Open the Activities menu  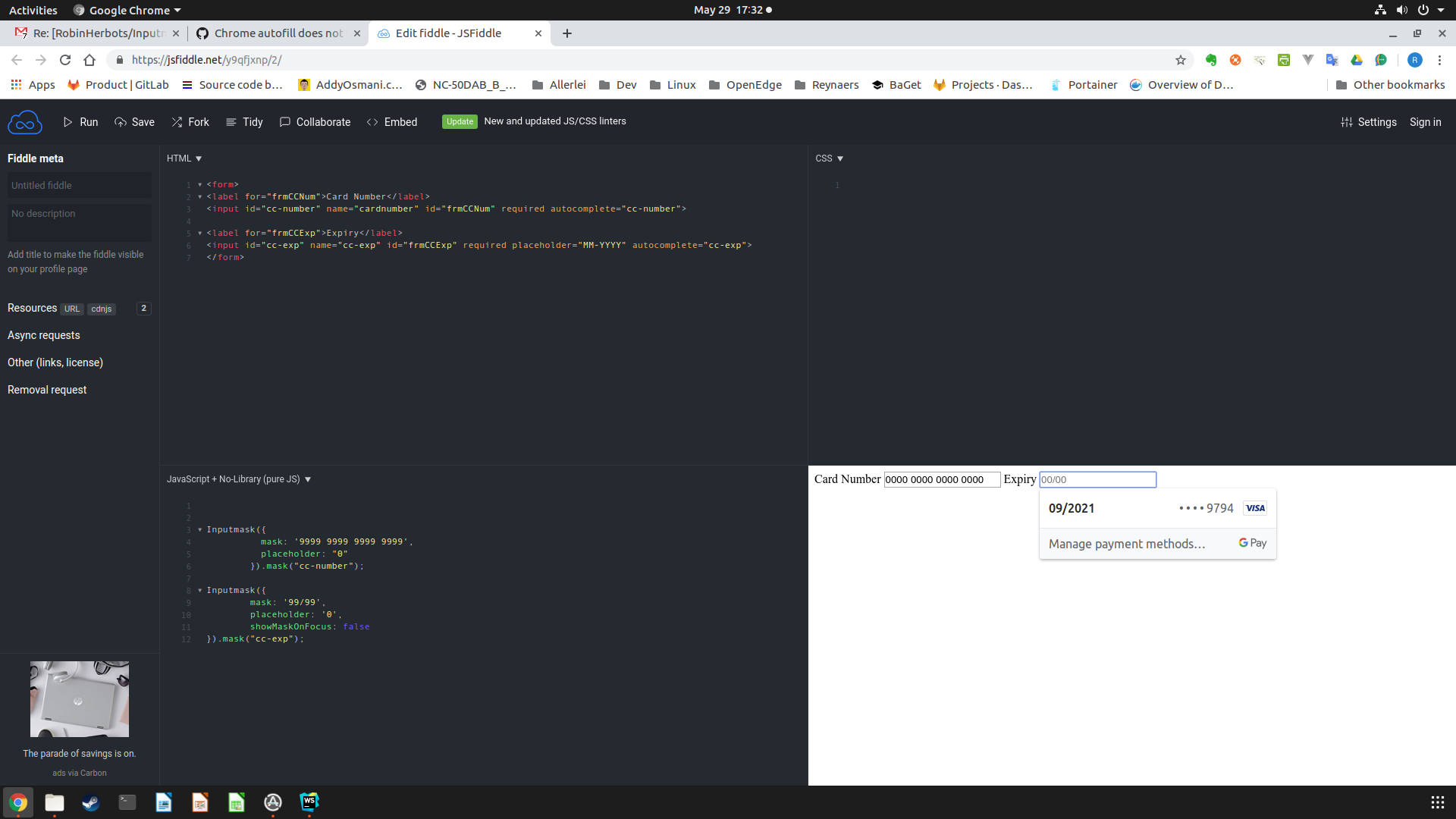(33, 10)
